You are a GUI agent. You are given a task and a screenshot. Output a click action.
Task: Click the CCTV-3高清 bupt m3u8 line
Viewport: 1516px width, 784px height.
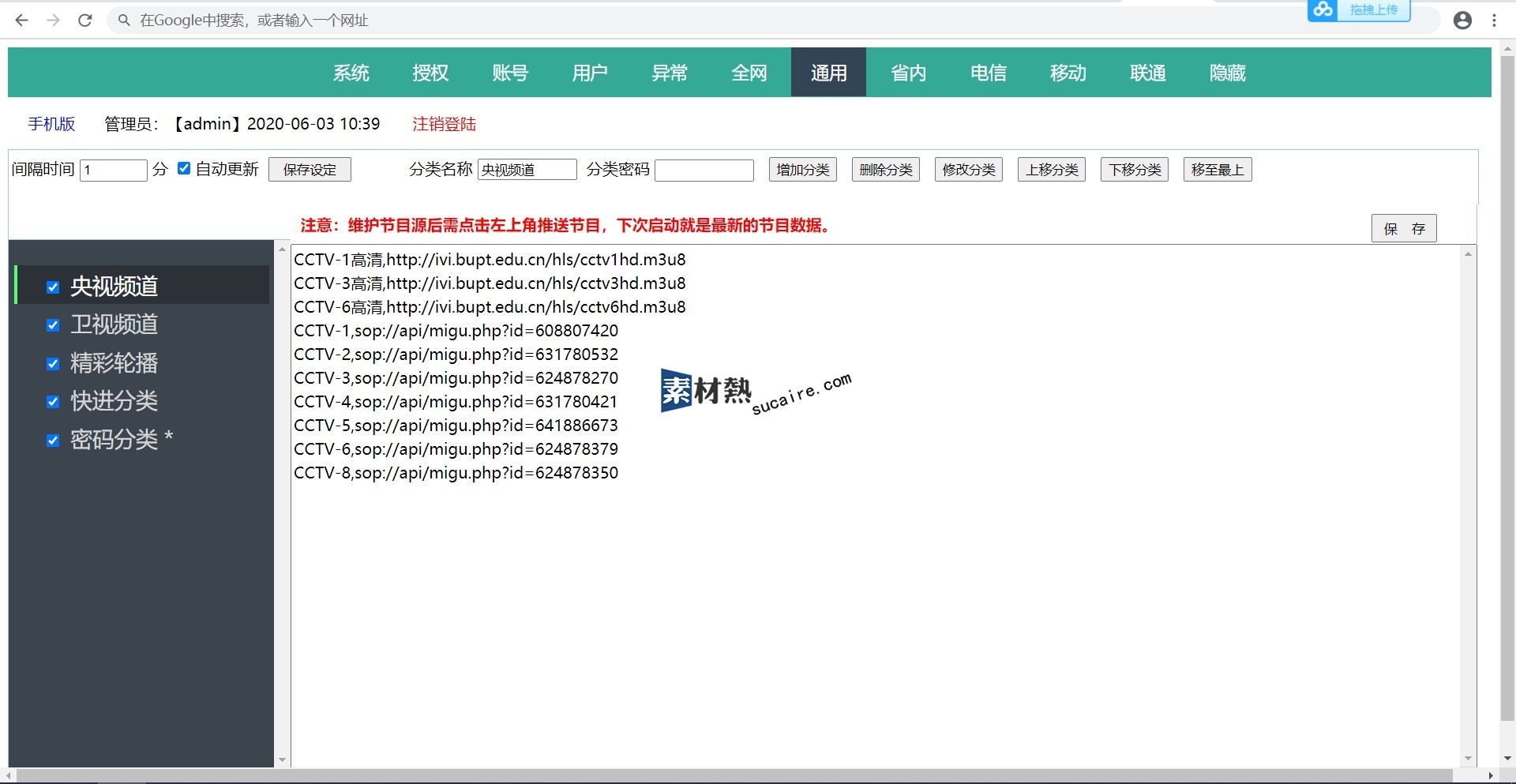(x=490, y=283)
